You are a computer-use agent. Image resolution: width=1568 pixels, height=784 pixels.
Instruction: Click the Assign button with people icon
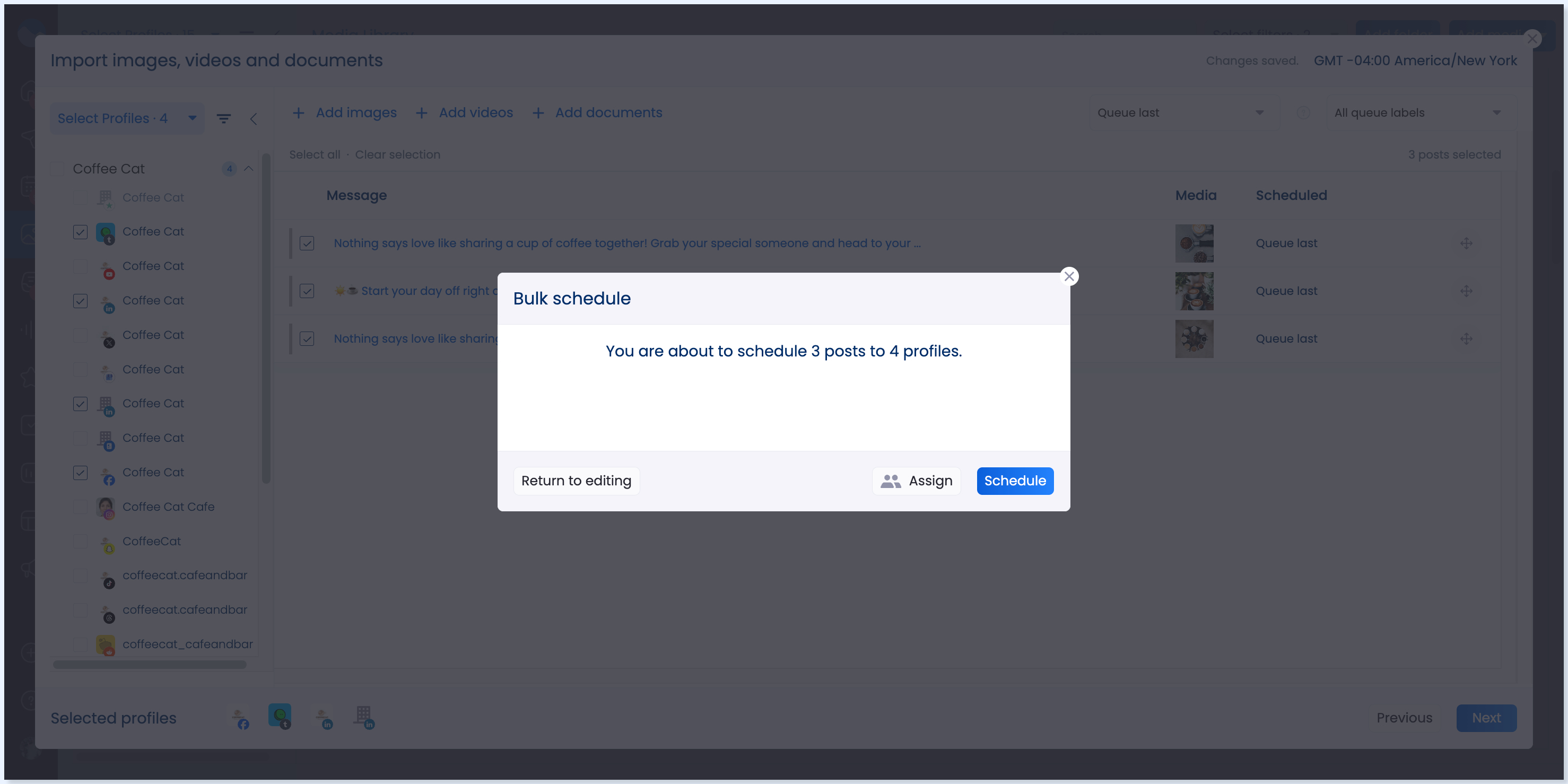click(x=916, y=481)
